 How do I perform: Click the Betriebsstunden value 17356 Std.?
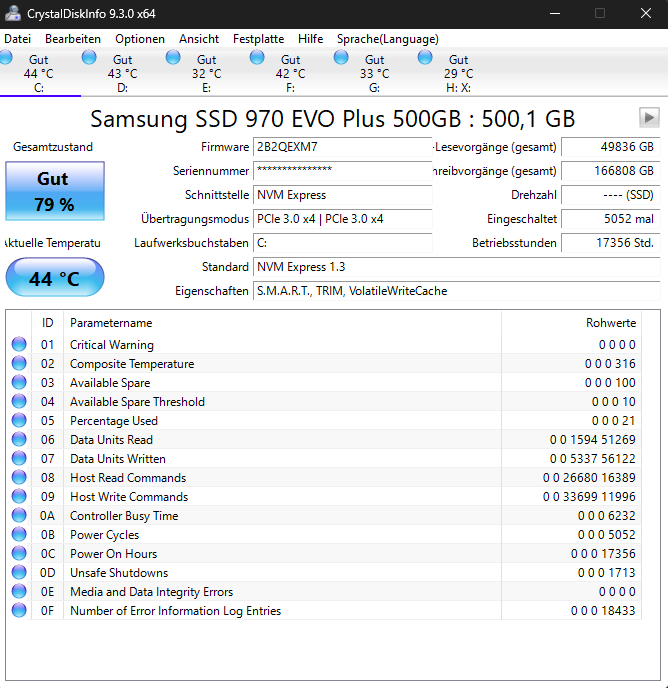pos(611,243)
